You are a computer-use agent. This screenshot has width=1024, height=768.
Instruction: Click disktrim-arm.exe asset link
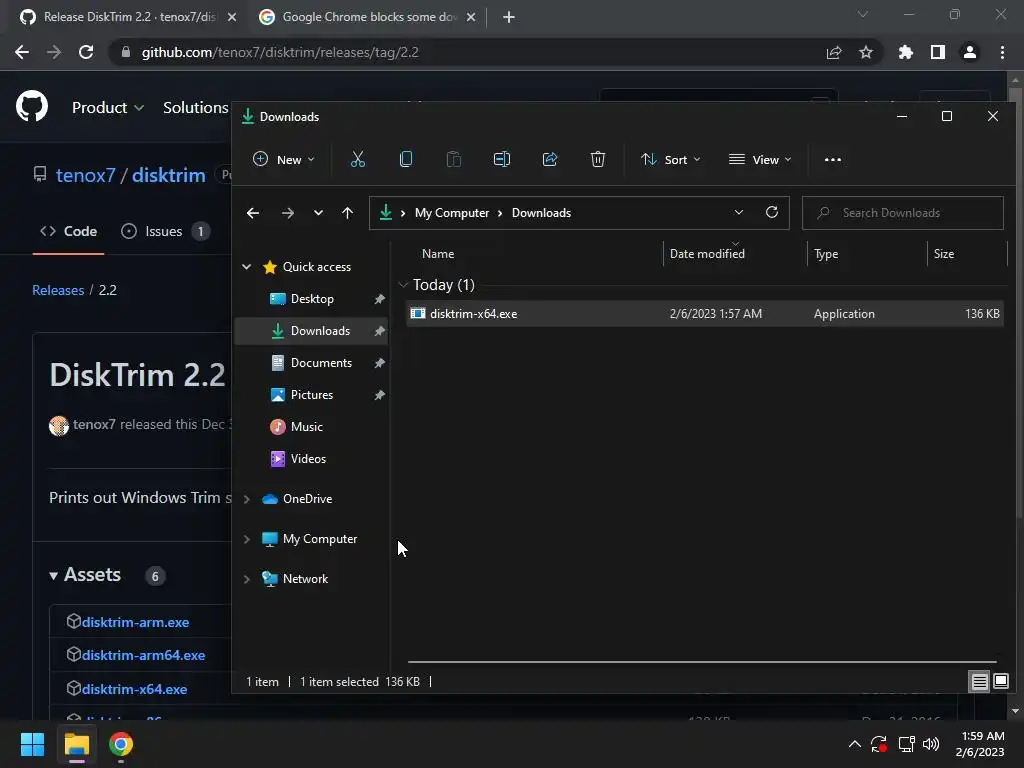pos(135,622)
